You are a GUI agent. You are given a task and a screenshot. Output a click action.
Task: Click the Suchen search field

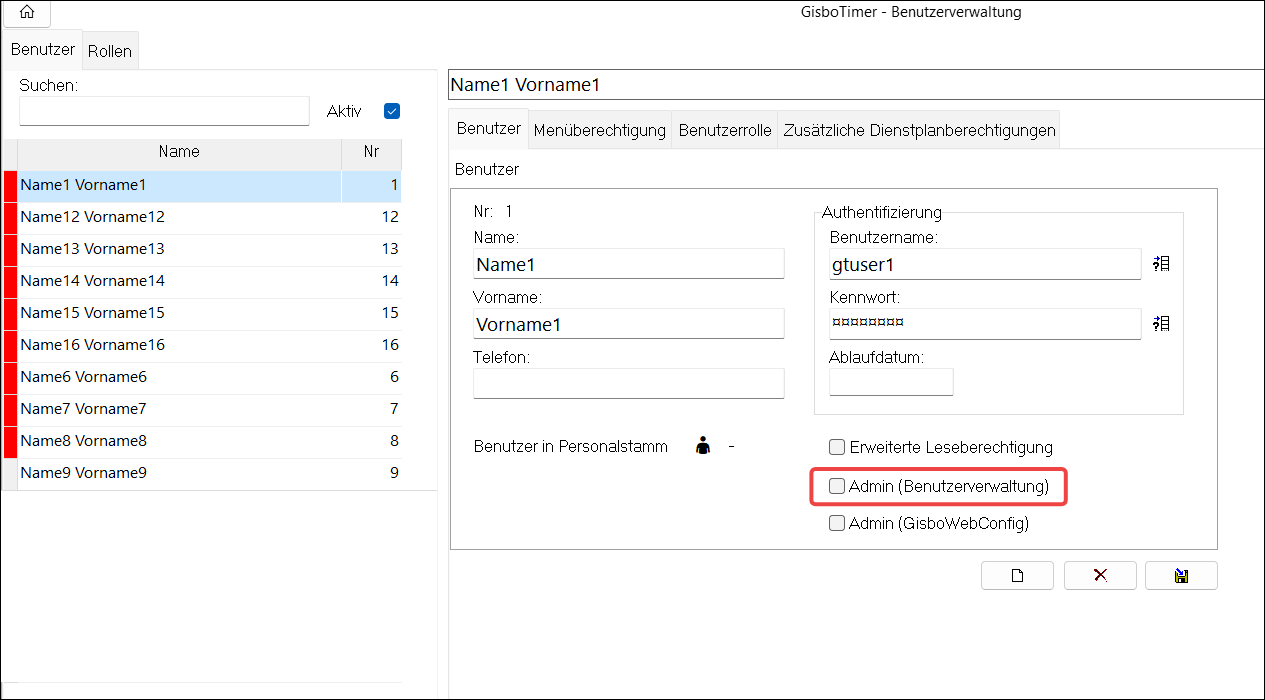click(x=164, y=111)
